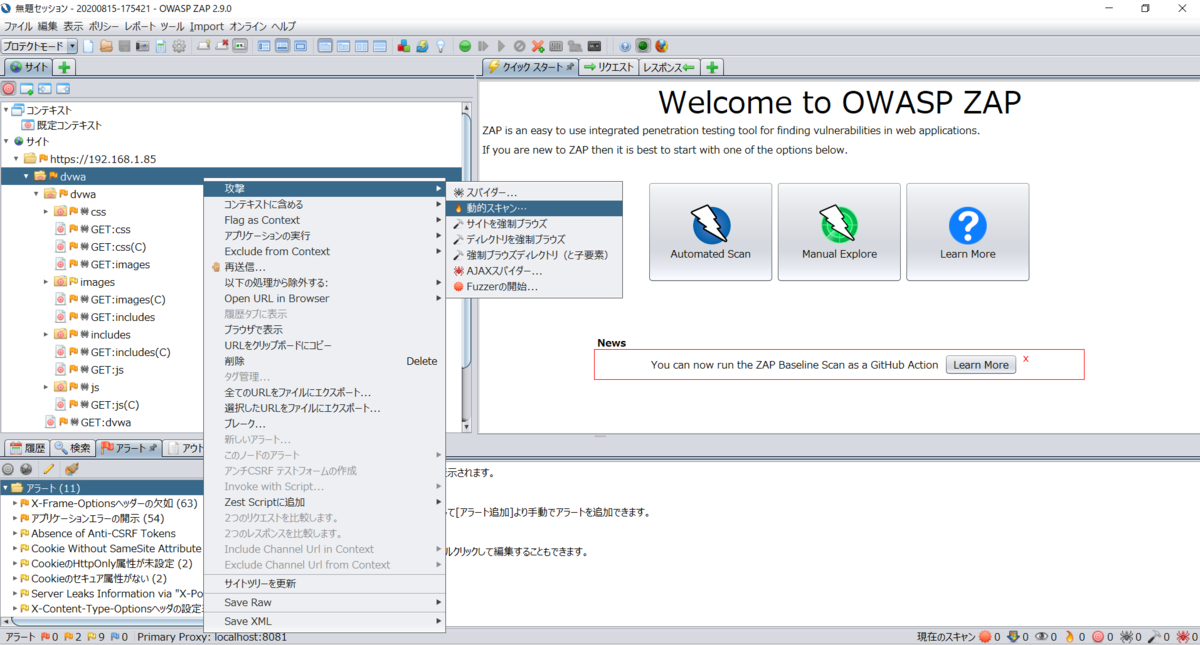The height and width of the screenshot is (645, 1200).
Task: Click the flame active scan status icon
Action: pyautogui.click(x=1070, y=636)
